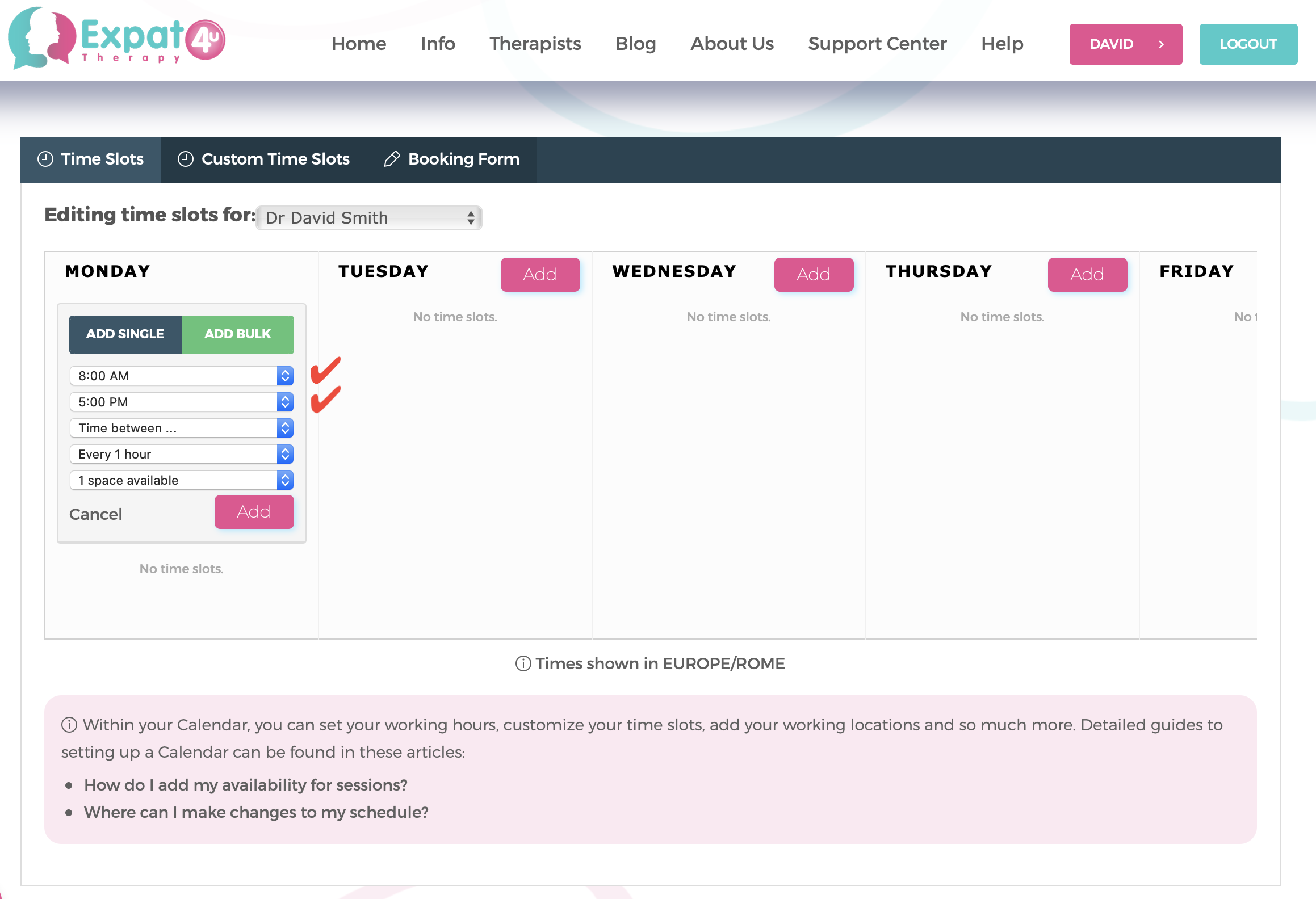Open 'How do I add my availability' article
Screen dimensions: 1316x899
245,785
